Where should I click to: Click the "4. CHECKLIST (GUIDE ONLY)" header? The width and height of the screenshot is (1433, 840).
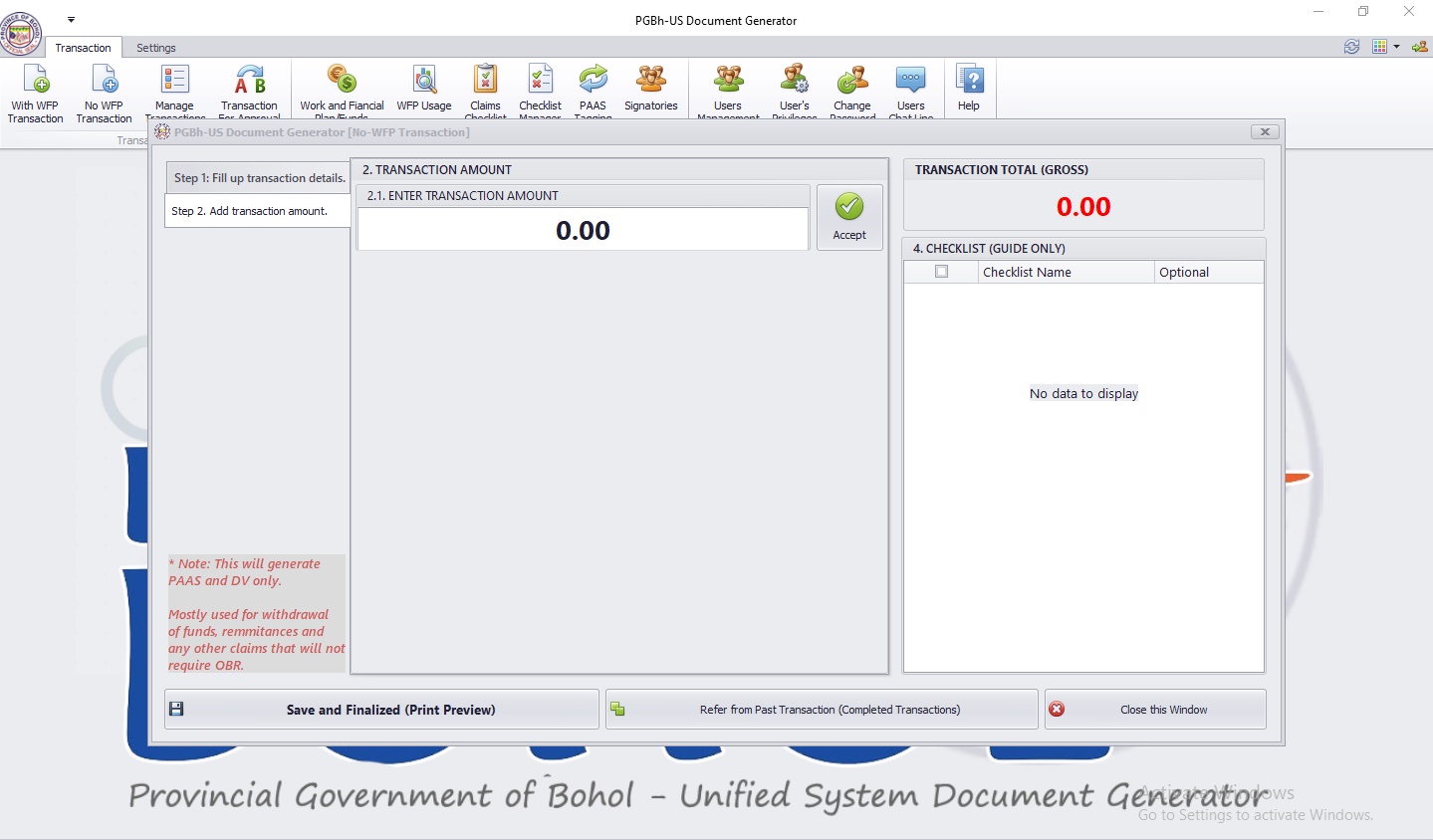[989, 249]
